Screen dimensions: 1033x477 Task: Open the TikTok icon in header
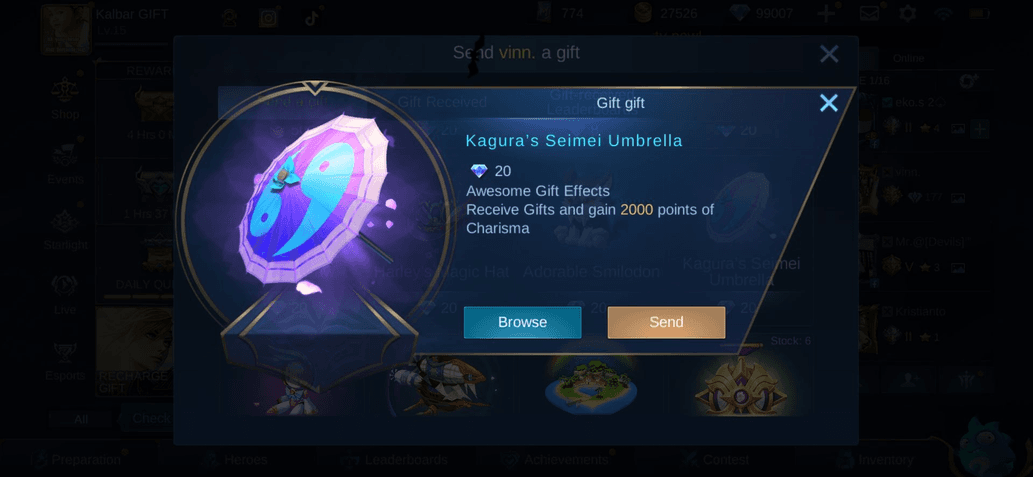(312, 18)
